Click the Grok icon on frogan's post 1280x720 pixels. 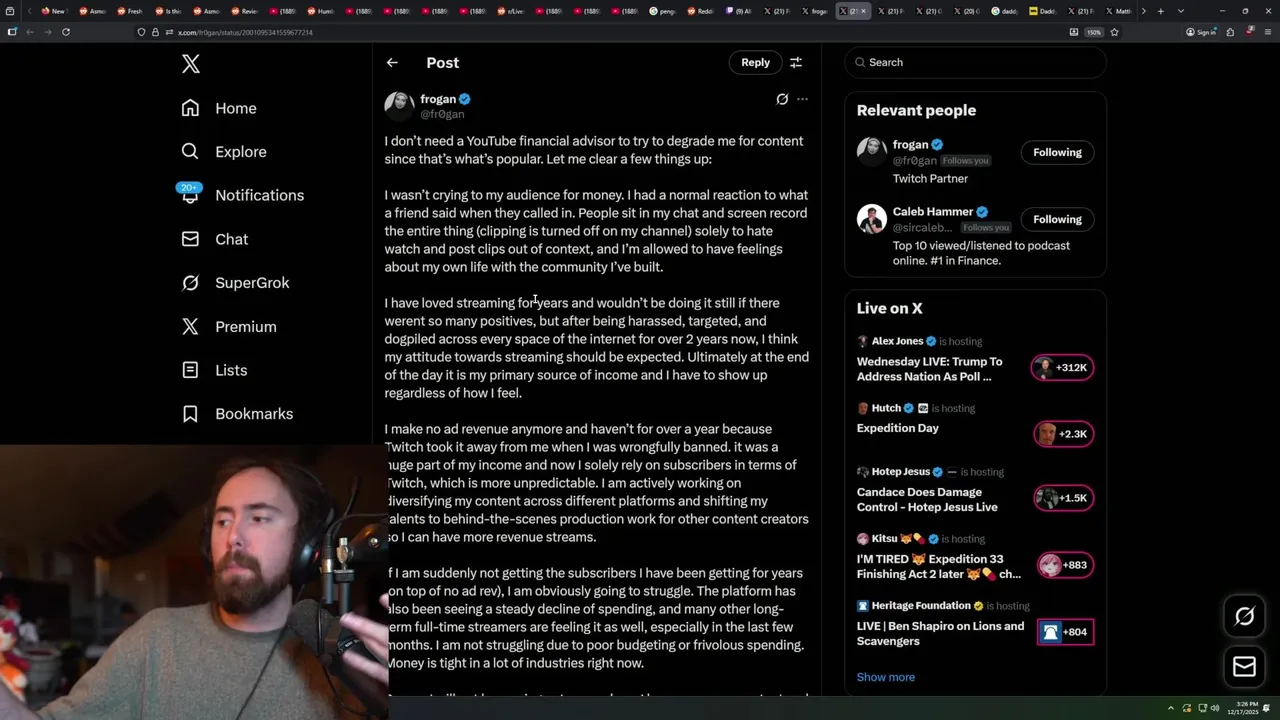pos(782,99)
